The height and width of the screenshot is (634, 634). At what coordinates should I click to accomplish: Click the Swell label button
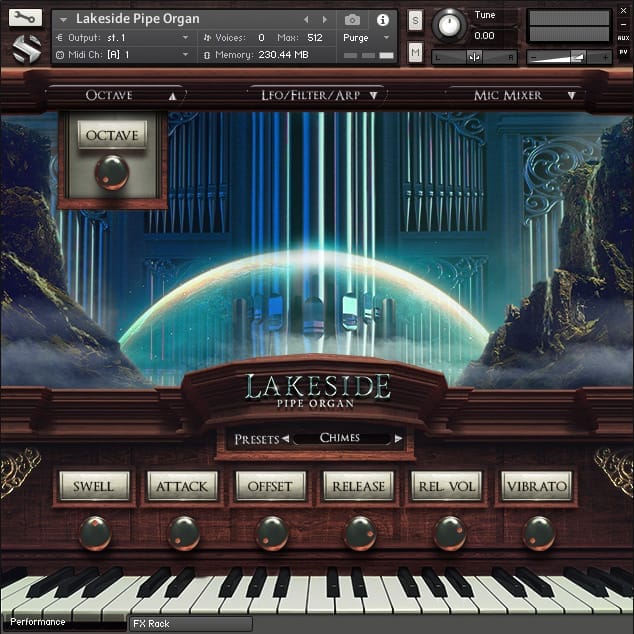click(94, 486)
